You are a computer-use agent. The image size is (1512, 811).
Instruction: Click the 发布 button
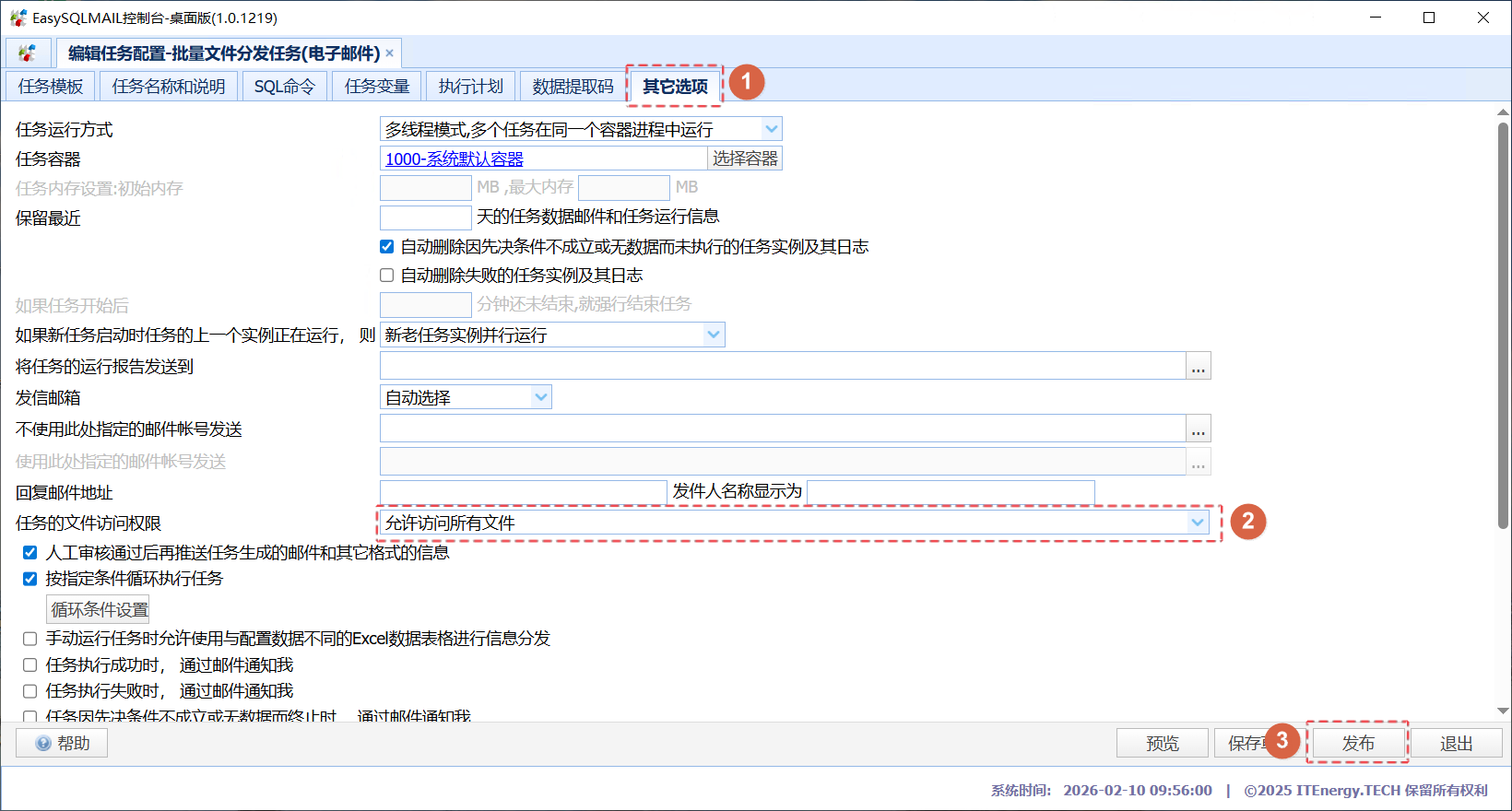click(x=1357, y=743)
